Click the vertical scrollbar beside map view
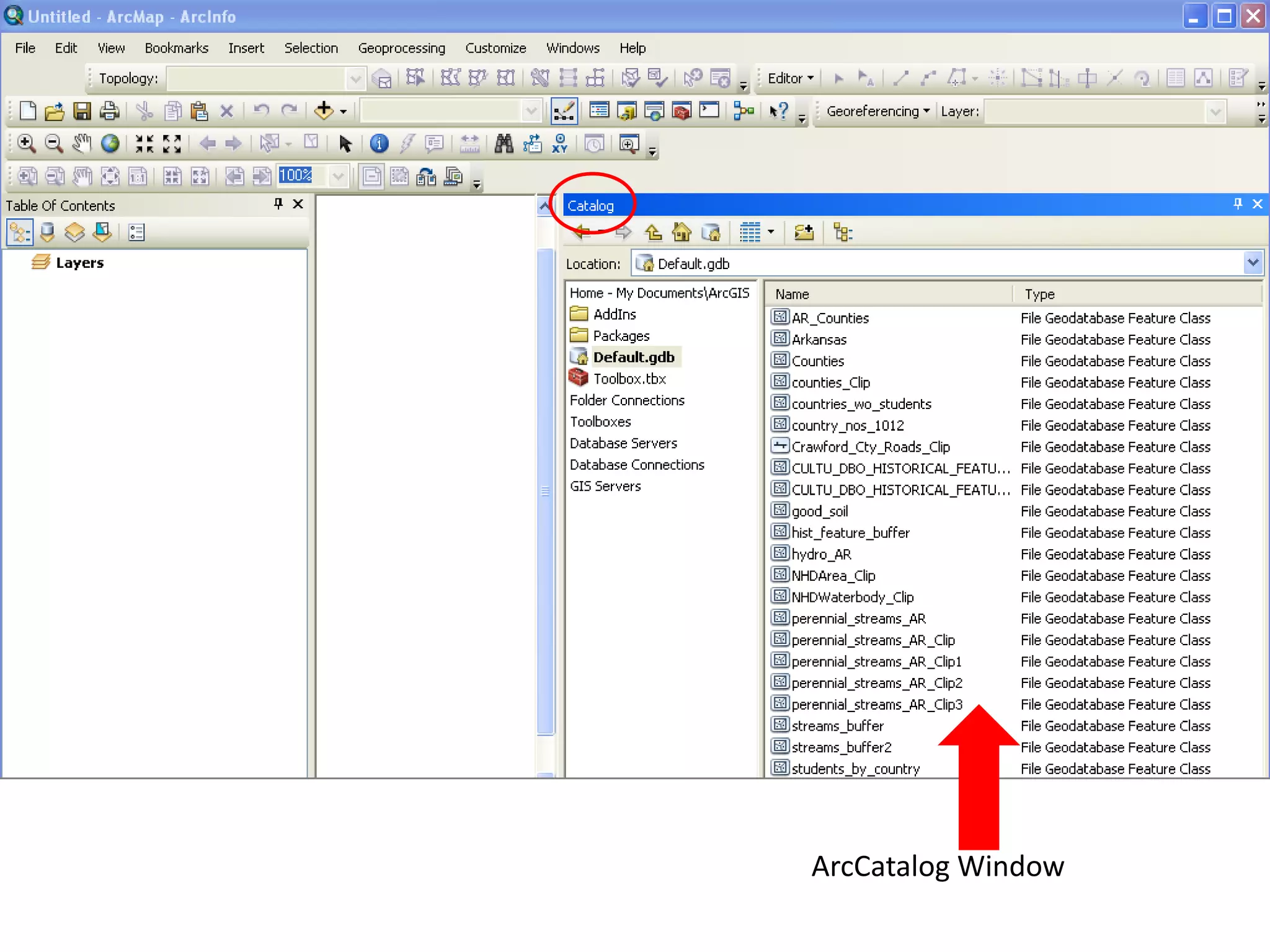This screenshot has width=1270, height=952. [545, 491]
